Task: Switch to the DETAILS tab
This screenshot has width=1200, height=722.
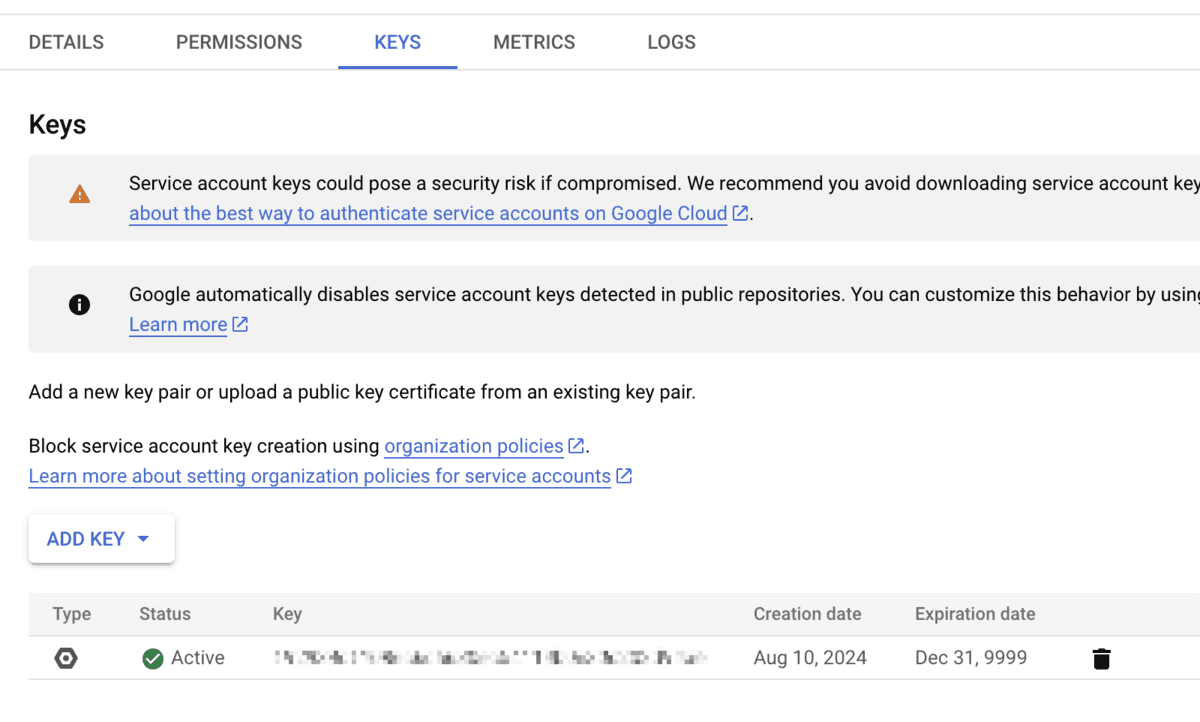Action: pyautogui.click(x=66, y=42)
